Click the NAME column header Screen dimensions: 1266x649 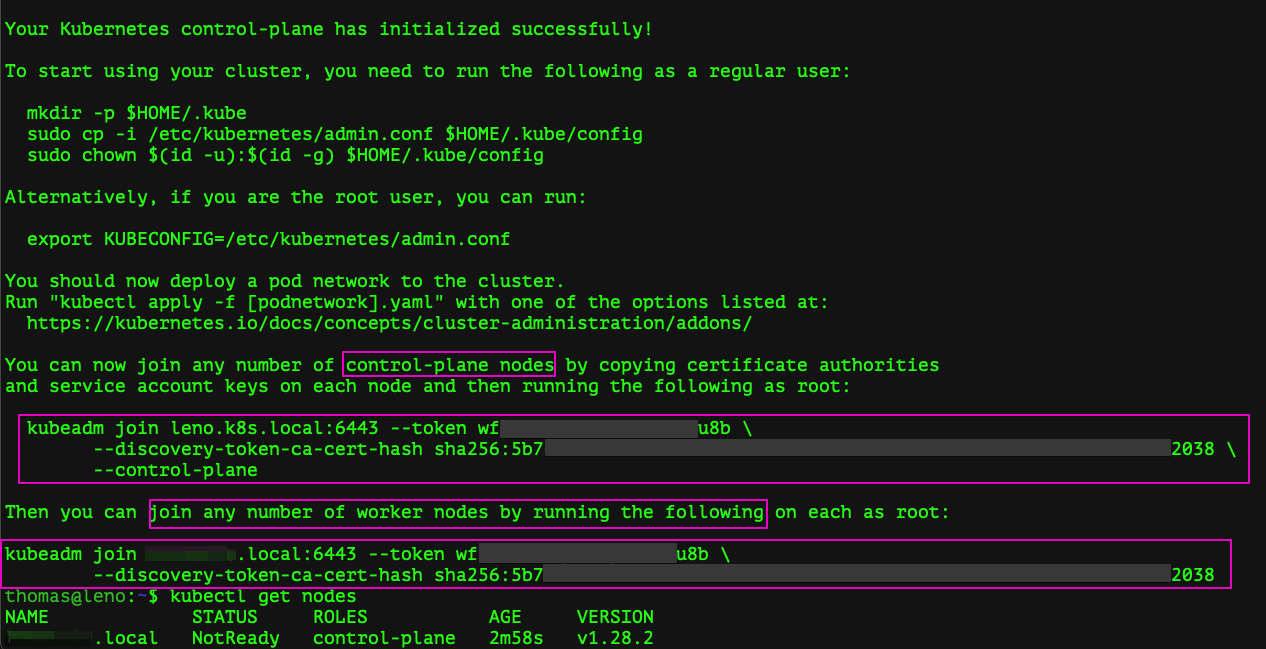[x=27, y=617]
